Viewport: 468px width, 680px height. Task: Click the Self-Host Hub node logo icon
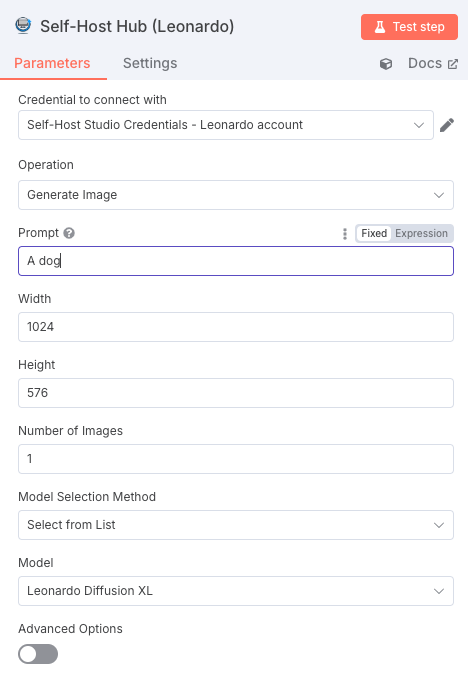(23, 26)
